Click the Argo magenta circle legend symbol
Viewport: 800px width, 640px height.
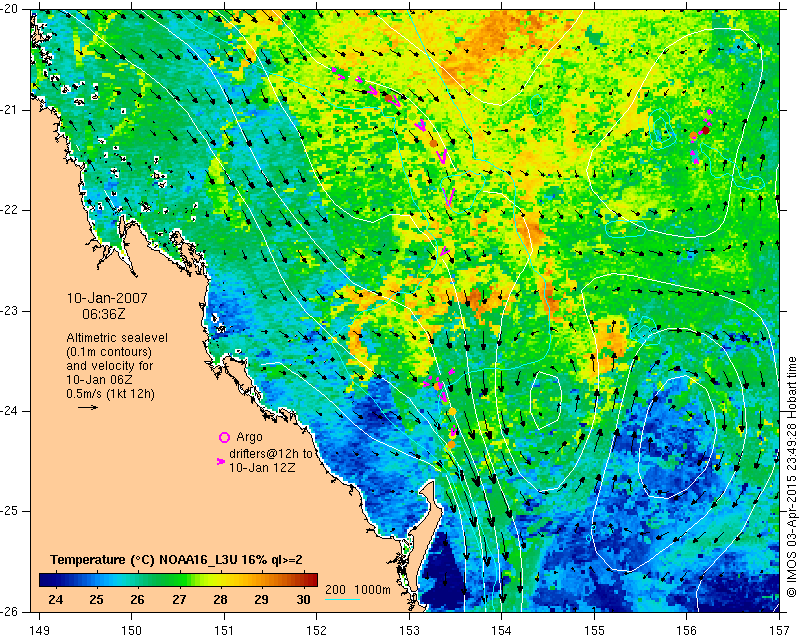tap(224, 437)
